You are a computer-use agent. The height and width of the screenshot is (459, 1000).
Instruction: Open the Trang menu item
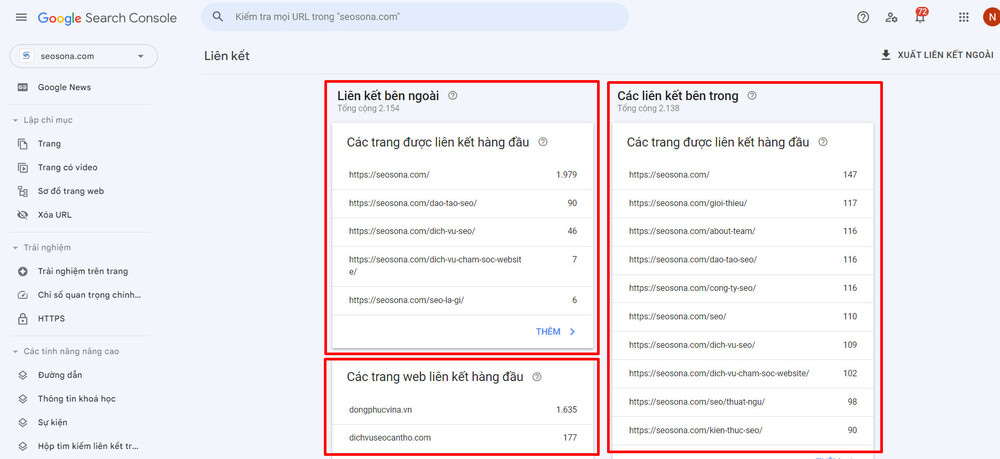click(49, 144)
